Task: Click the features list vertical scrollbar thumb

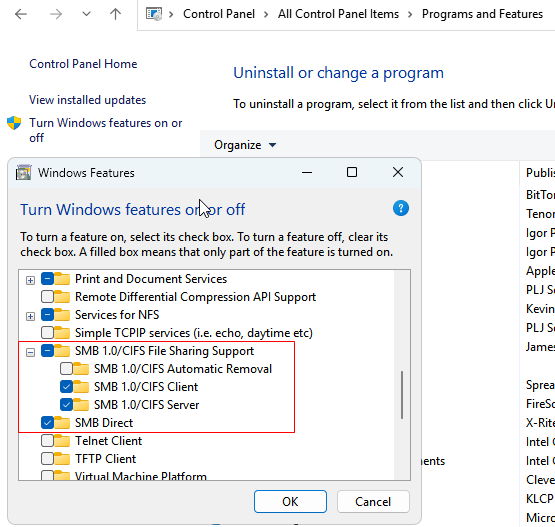Action: click(402, 395)
